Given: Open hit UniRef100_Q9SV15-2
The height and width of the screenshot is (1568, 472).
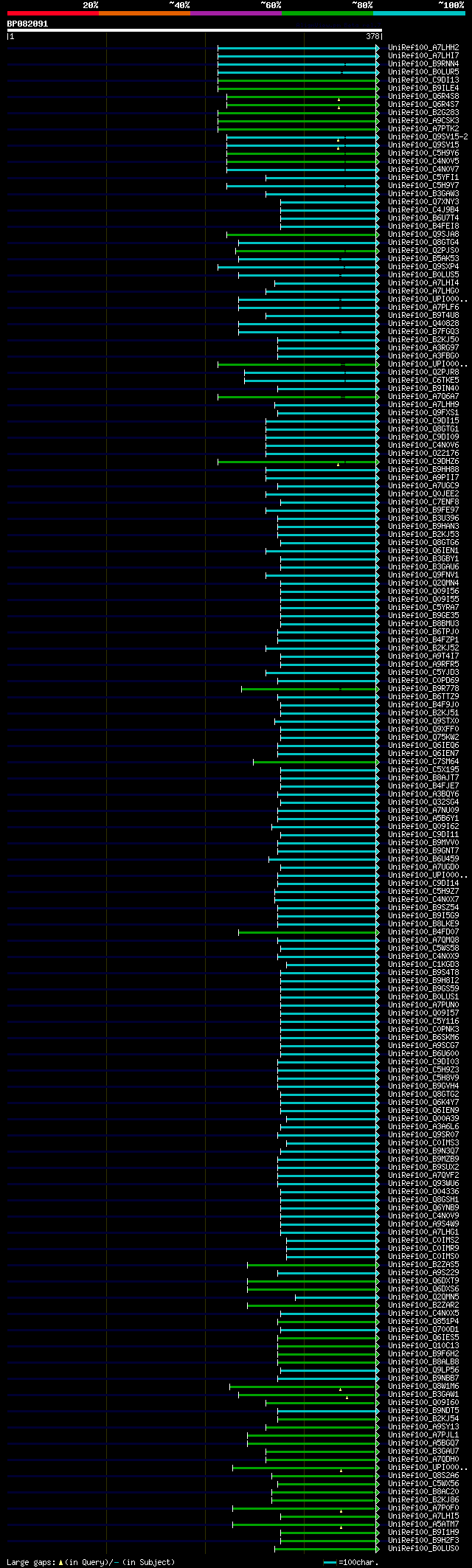Looking at the screenshot, I should pos(428,137).
